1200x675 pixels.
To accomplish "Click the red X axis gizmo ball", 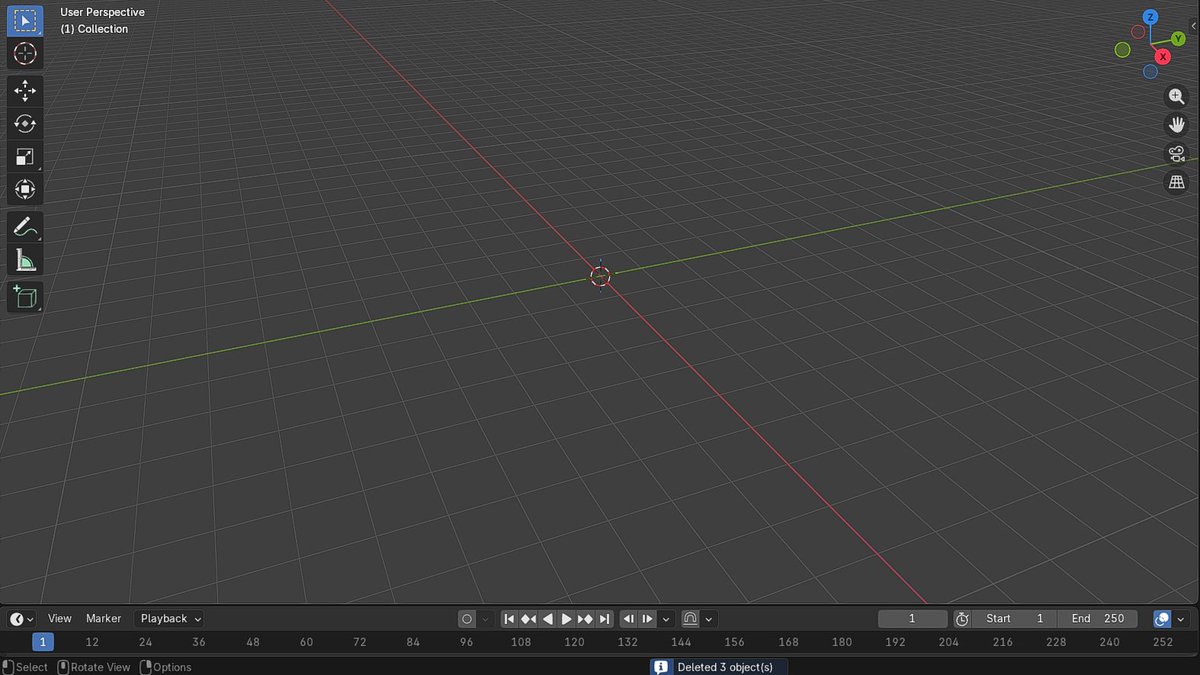I will (x=1163, y=57).
